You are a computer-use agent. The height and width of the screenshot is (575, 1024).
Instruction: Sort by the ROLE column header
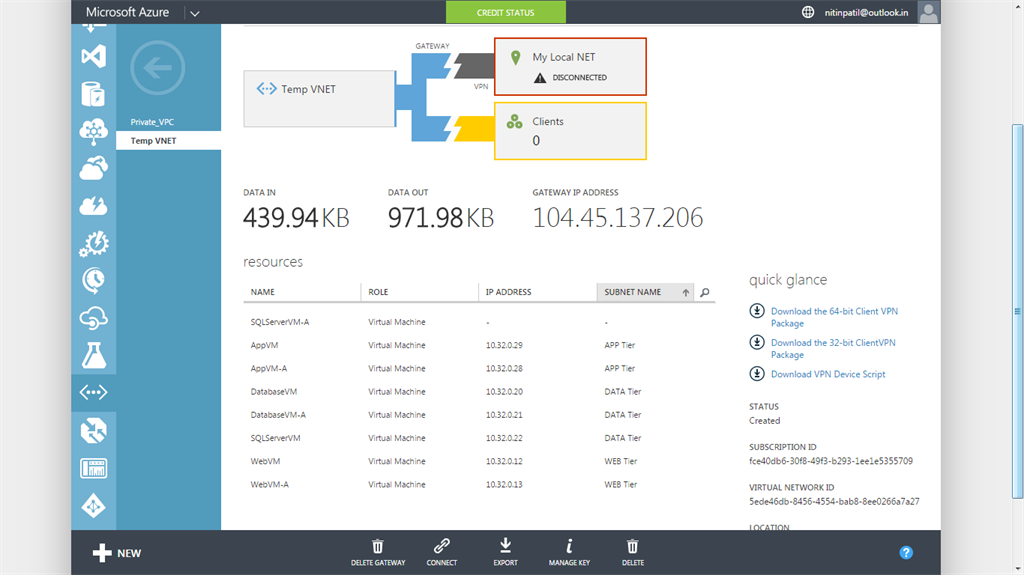pyautogui.click(x=419, y=292)
